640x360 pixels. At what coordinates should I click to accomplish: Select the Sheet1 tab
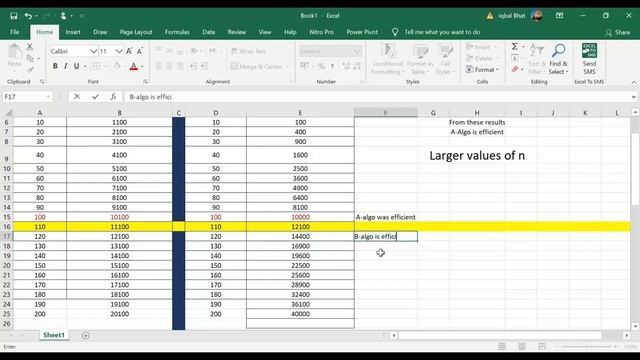point(54,335)
